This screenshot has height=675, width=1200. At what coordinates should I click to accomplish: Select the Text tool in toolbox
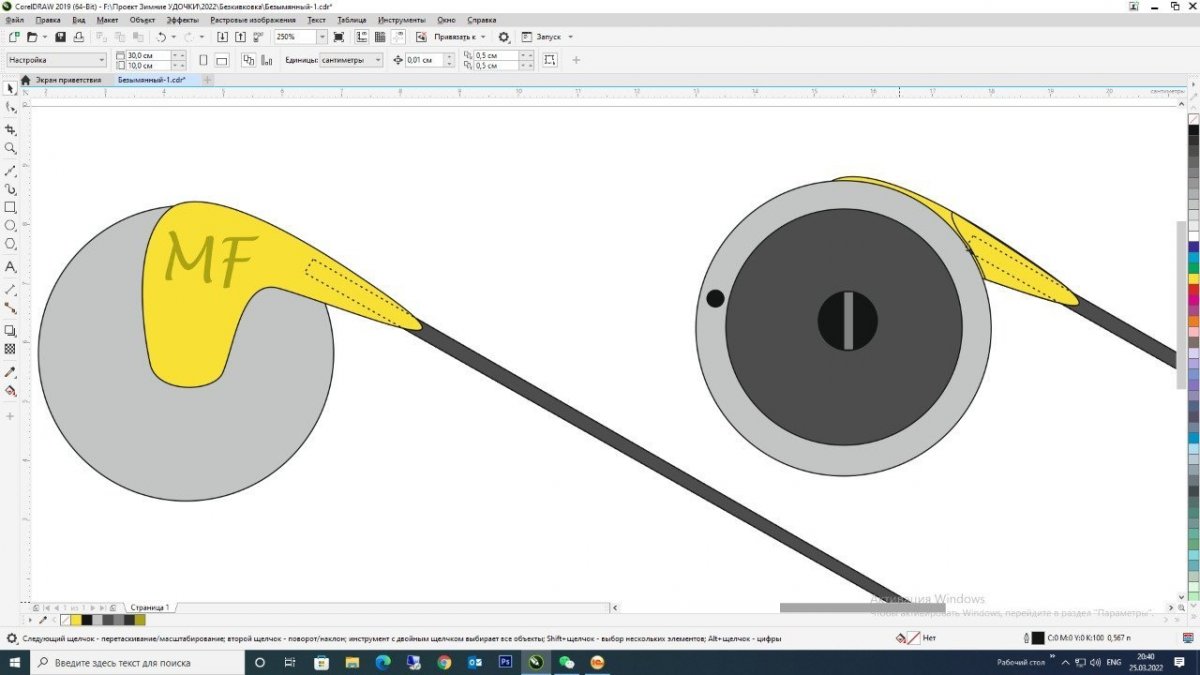10,267
